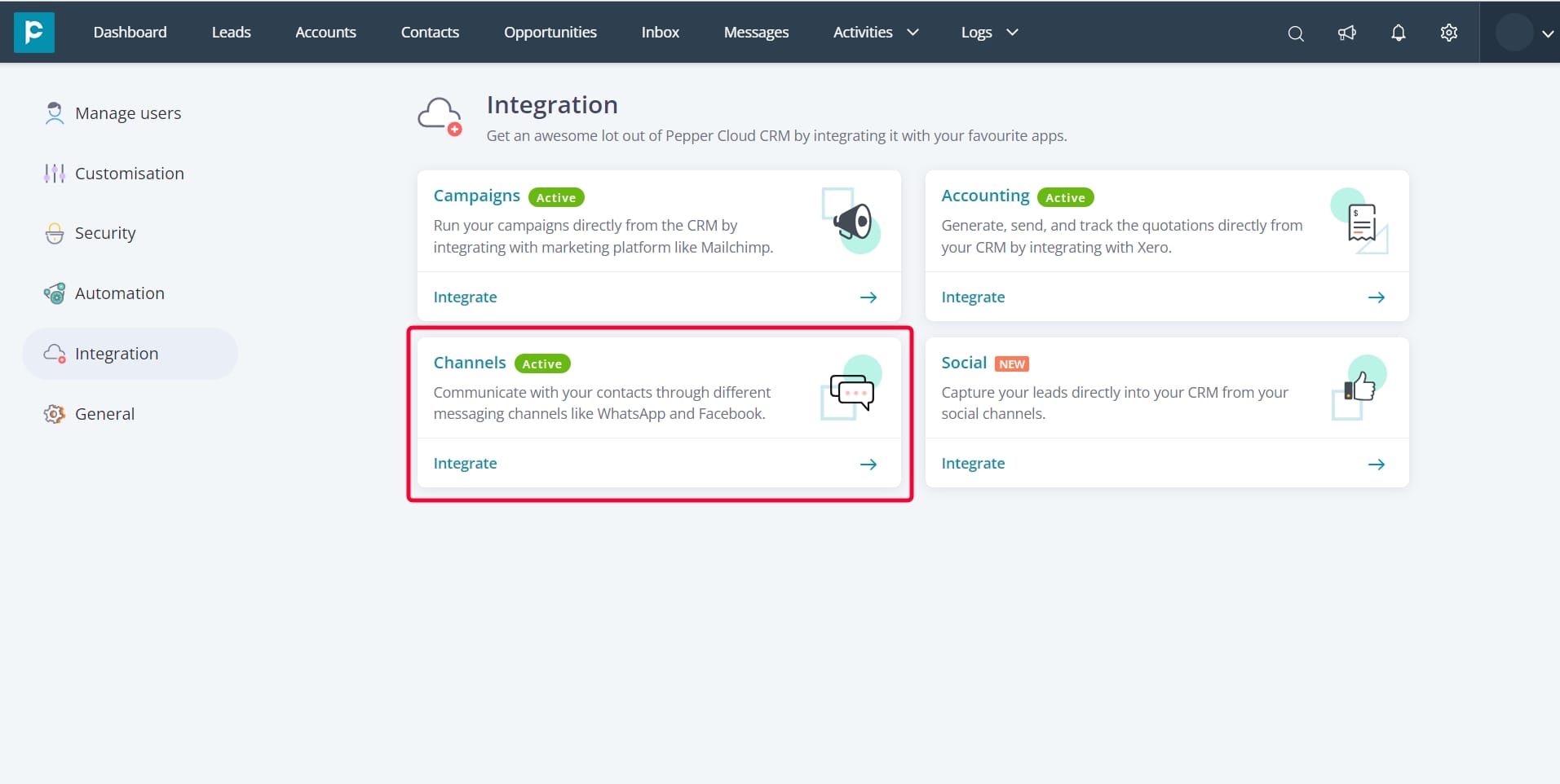Open the Leads tab

[x=232, y=32]
